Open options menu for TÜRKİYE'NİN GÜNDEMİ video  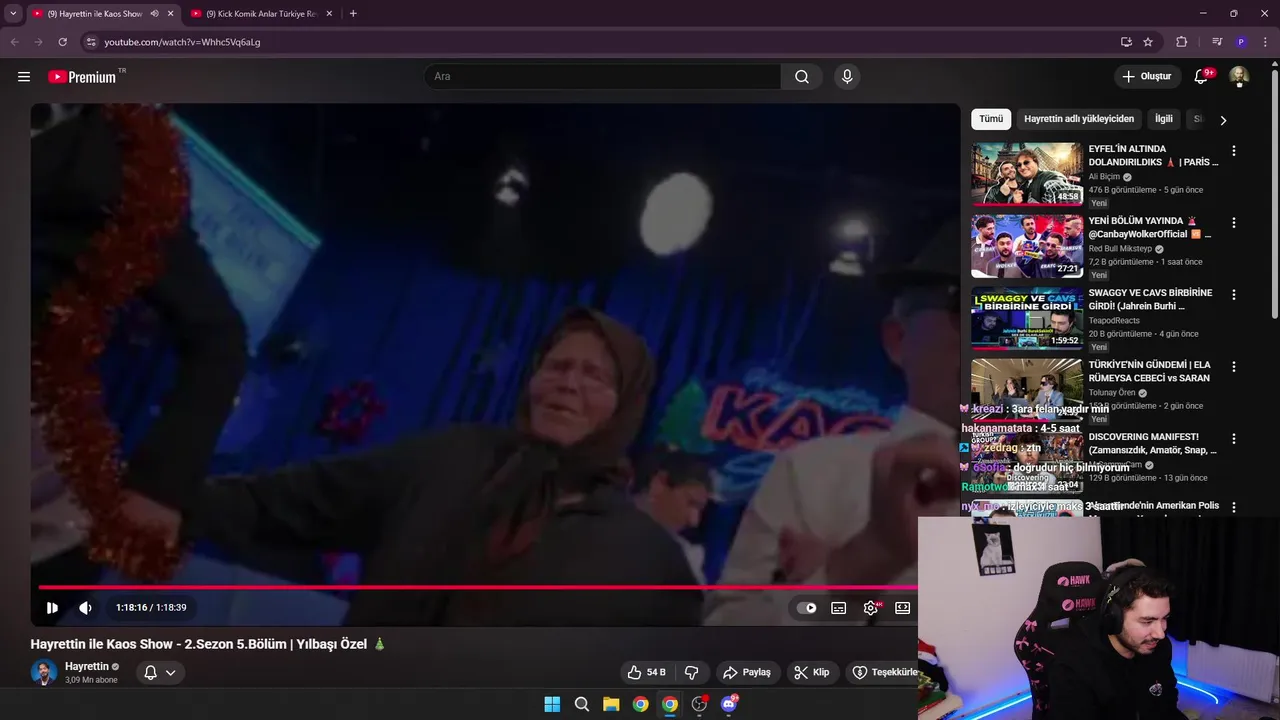[1233, 367]
